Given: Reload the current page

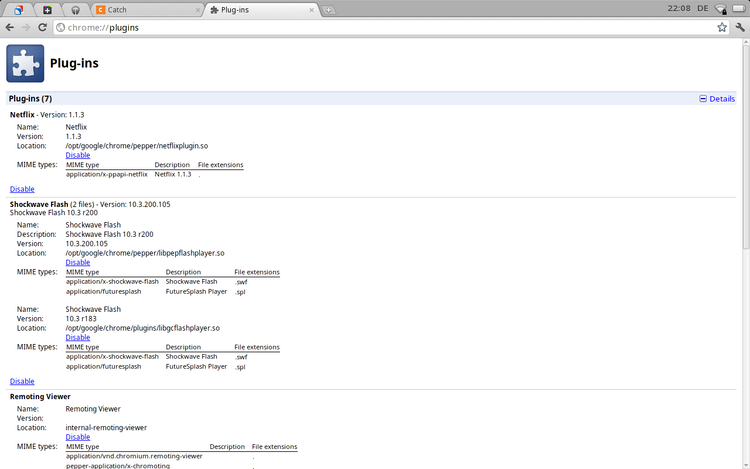Looking at the screenshot, I should tap(42, 27).
